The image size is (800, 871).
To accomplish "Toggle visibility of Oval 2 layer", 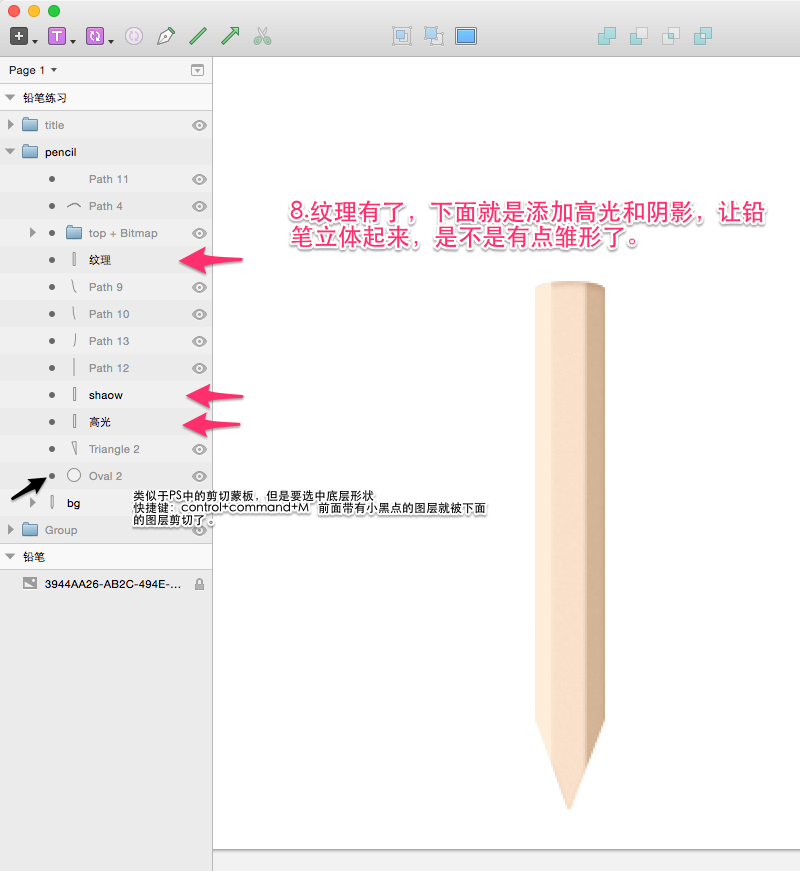I will (x=199, y=477).
